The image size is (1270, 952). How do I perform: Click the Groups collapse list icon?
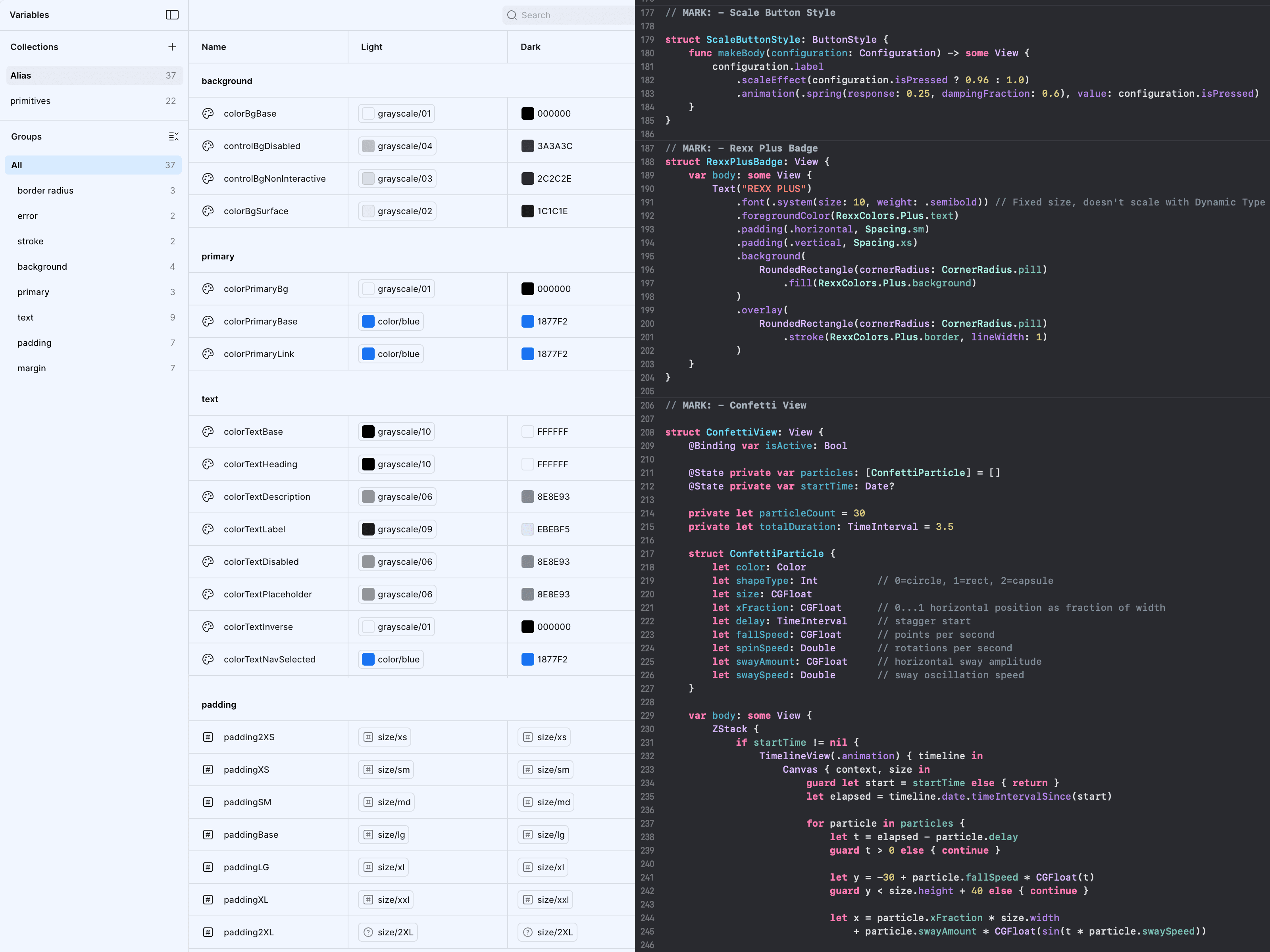(x=173, y=136)
